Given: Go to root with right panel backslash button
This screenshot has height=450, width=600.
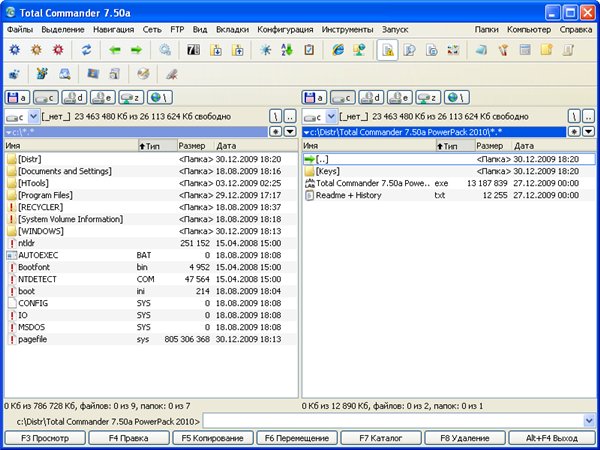Looking at the screenshot, I should pyautogui.click(x=574, y=116).
